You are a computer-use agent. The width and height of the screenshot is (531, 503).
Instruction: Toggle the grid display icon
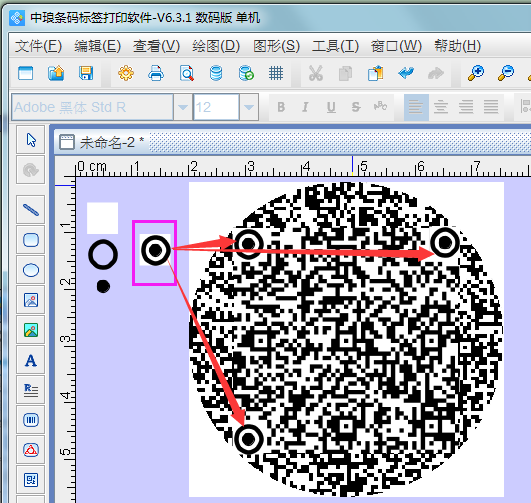coord(276,73)
